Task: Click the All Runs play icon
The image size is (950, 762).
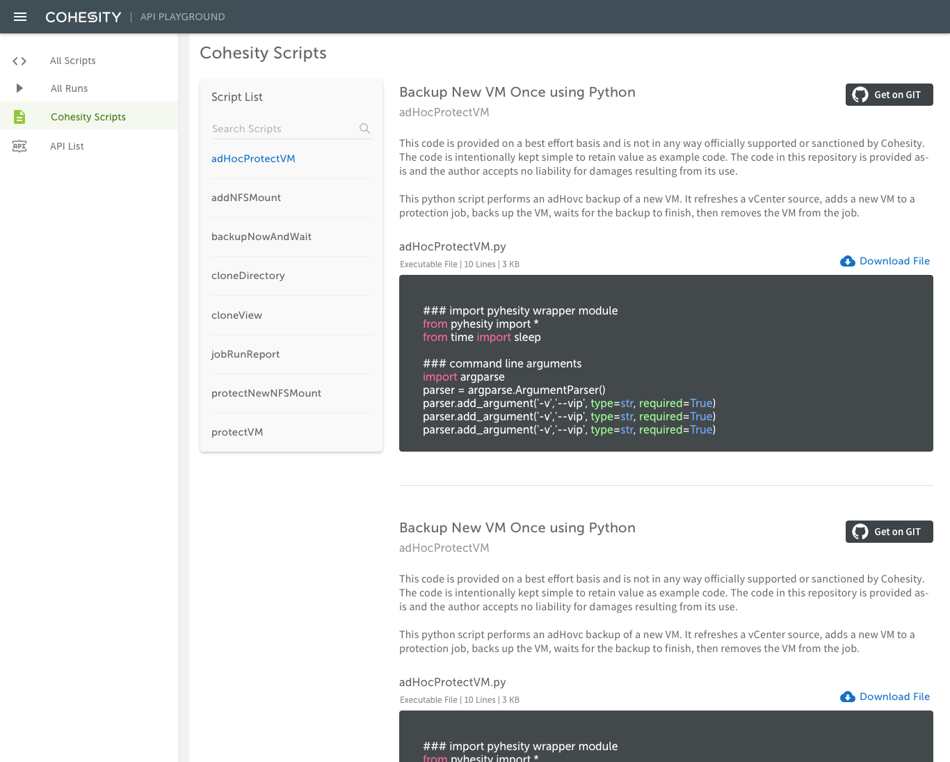Action: [18, 88]
